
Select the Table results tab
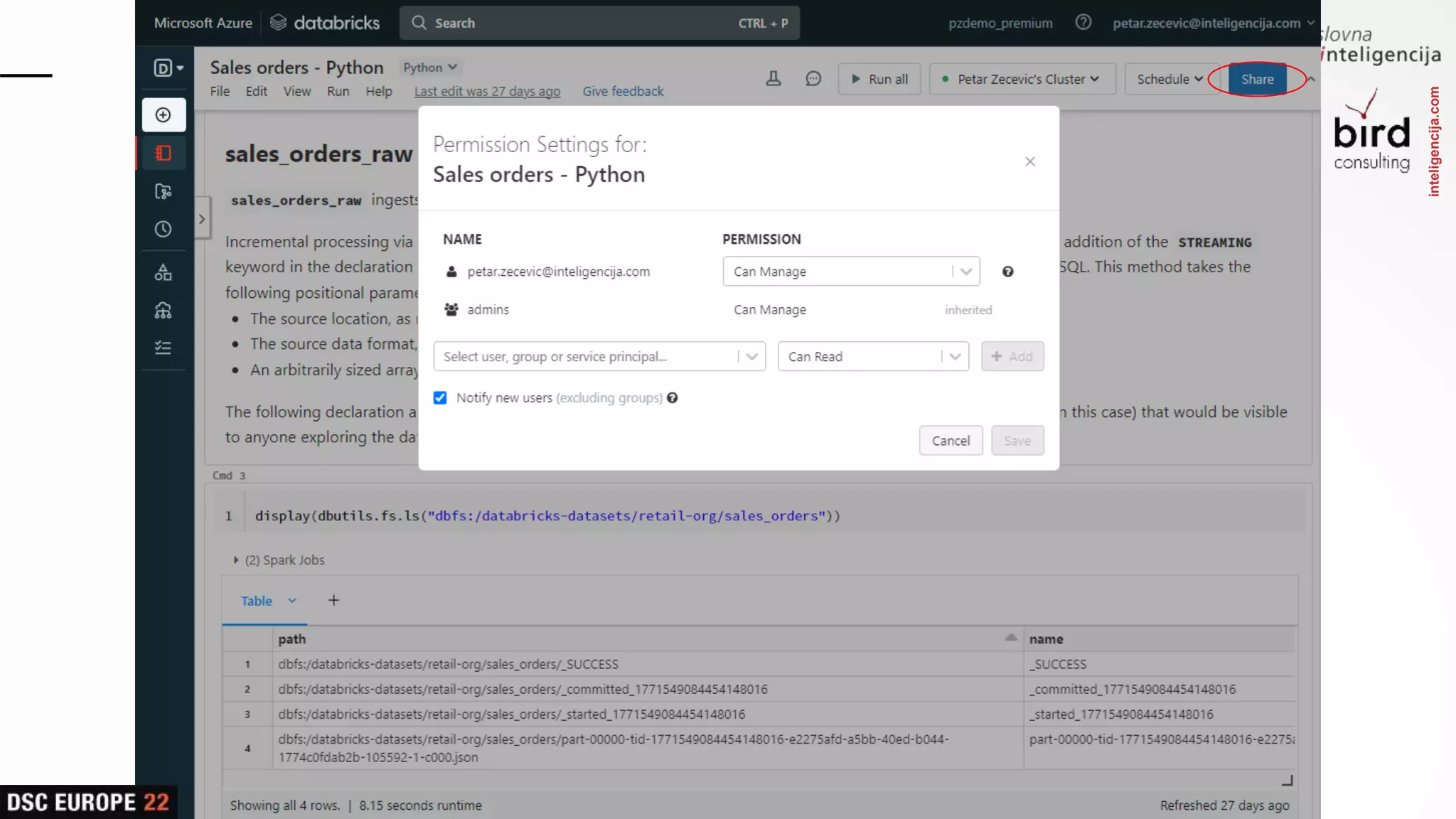256,601
